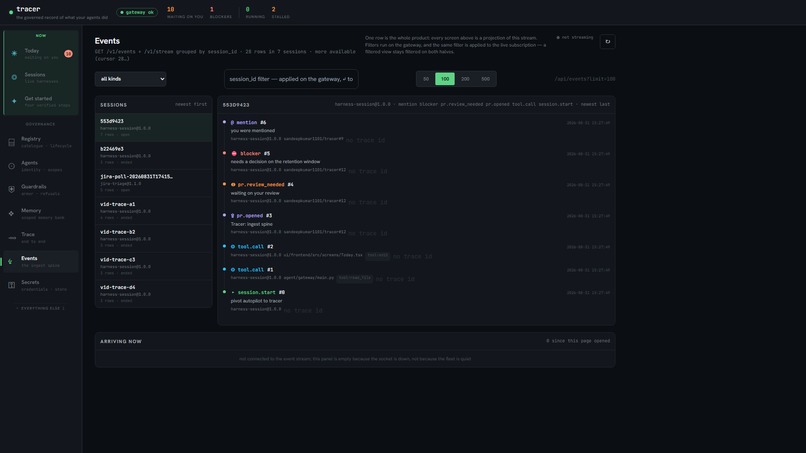This screenshot has width=806, height=453.
Task: Click the 'session.start' #0 event label
Action: point(257,293)
